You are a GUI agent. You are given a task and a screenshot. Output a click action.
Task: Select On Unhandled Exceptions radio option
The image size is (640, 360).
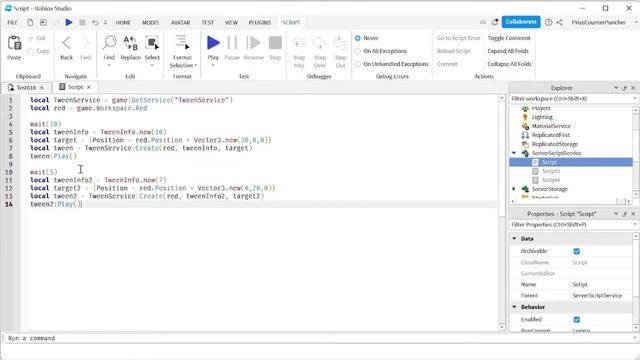click(358, 64)
